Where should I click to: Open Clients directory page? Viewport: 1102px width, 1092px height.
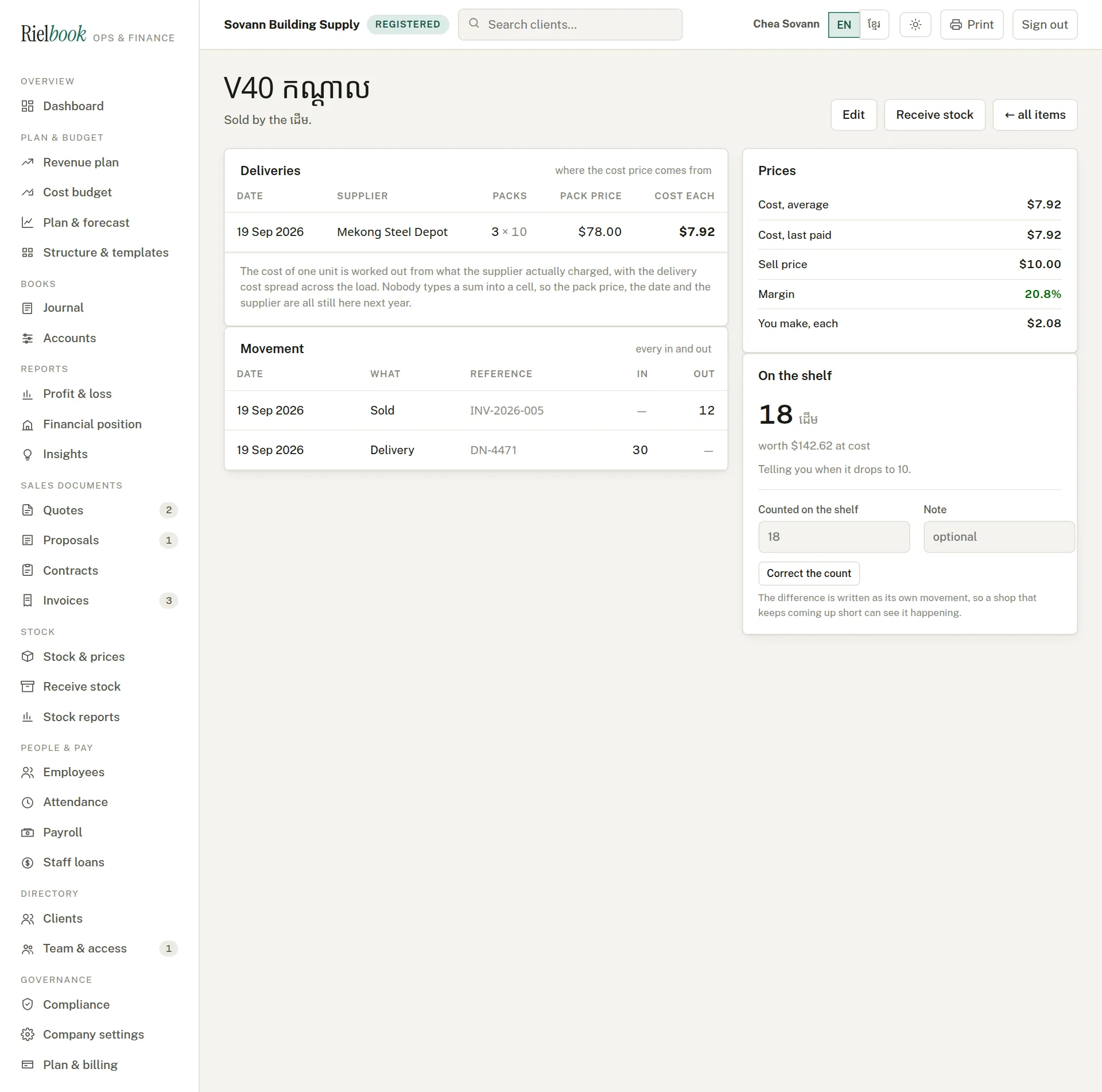99,919
